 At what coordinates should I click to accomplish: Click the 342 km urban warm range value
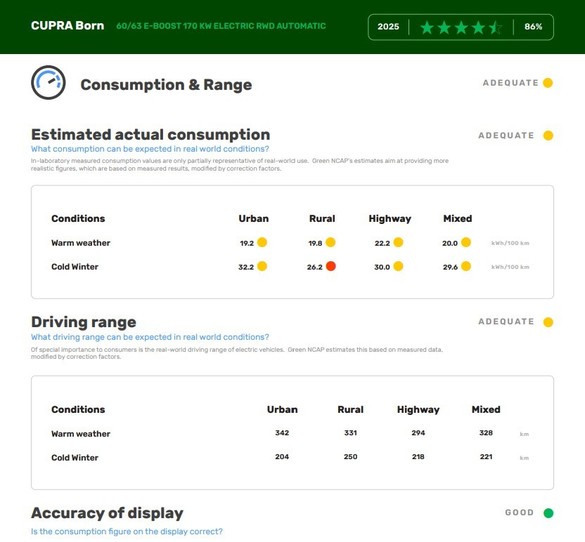click(282, 433)
